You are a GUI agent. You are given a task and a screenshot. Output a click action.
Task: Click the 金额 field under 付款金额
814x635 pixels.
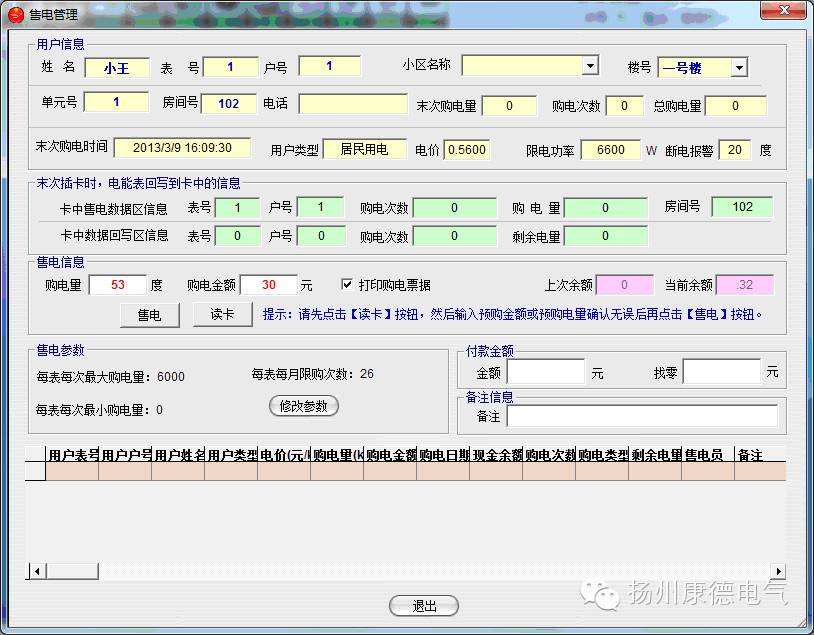pyautogui.click(x=546, y=371)
